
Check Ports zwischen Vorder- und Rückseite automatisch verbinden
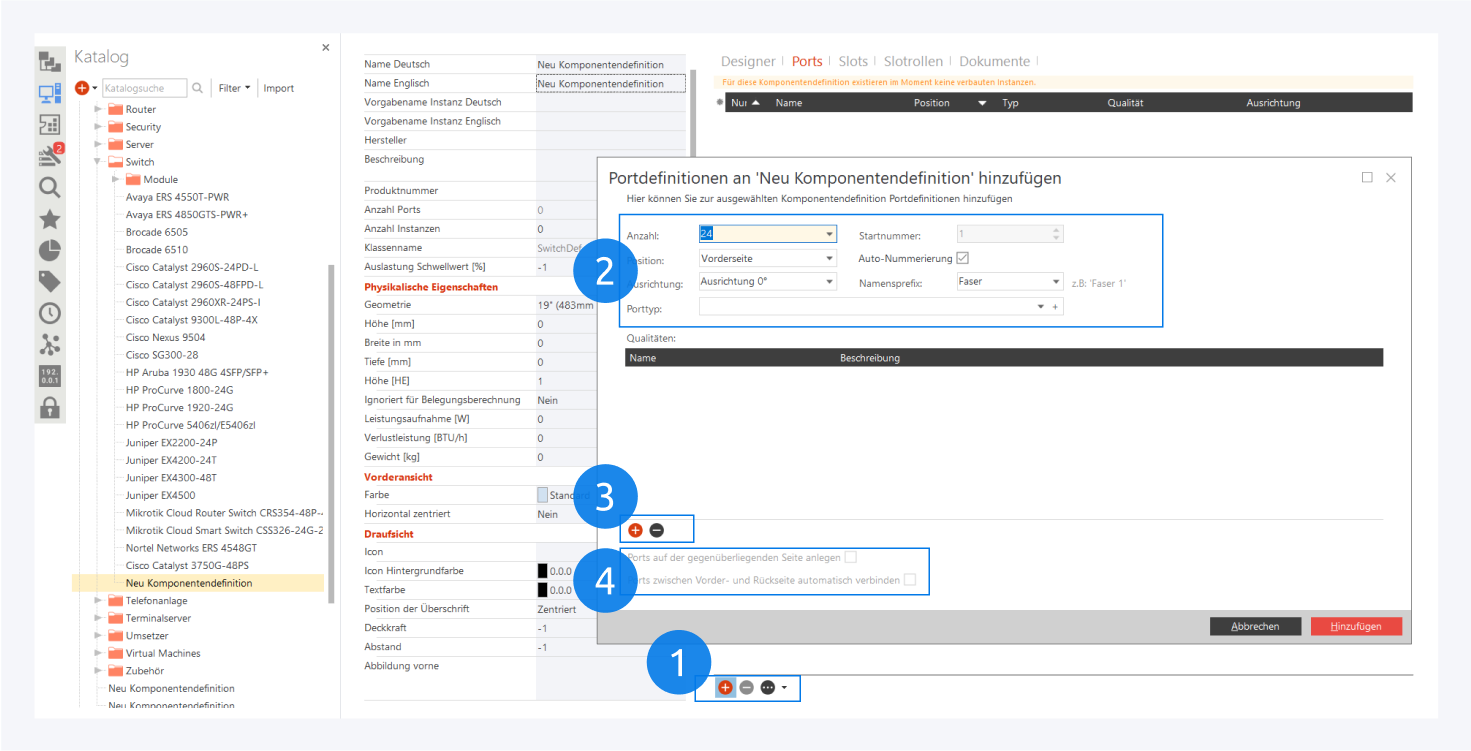click(910, 579)
